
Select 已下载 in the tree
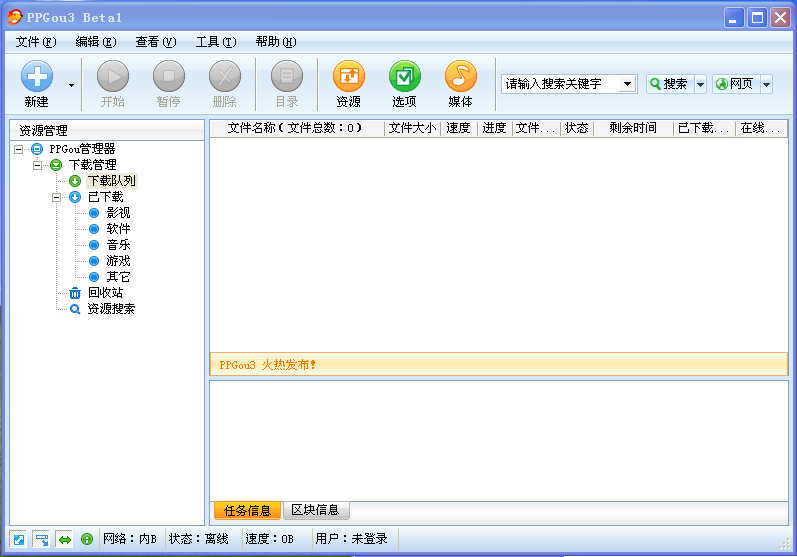pos(106,197)
